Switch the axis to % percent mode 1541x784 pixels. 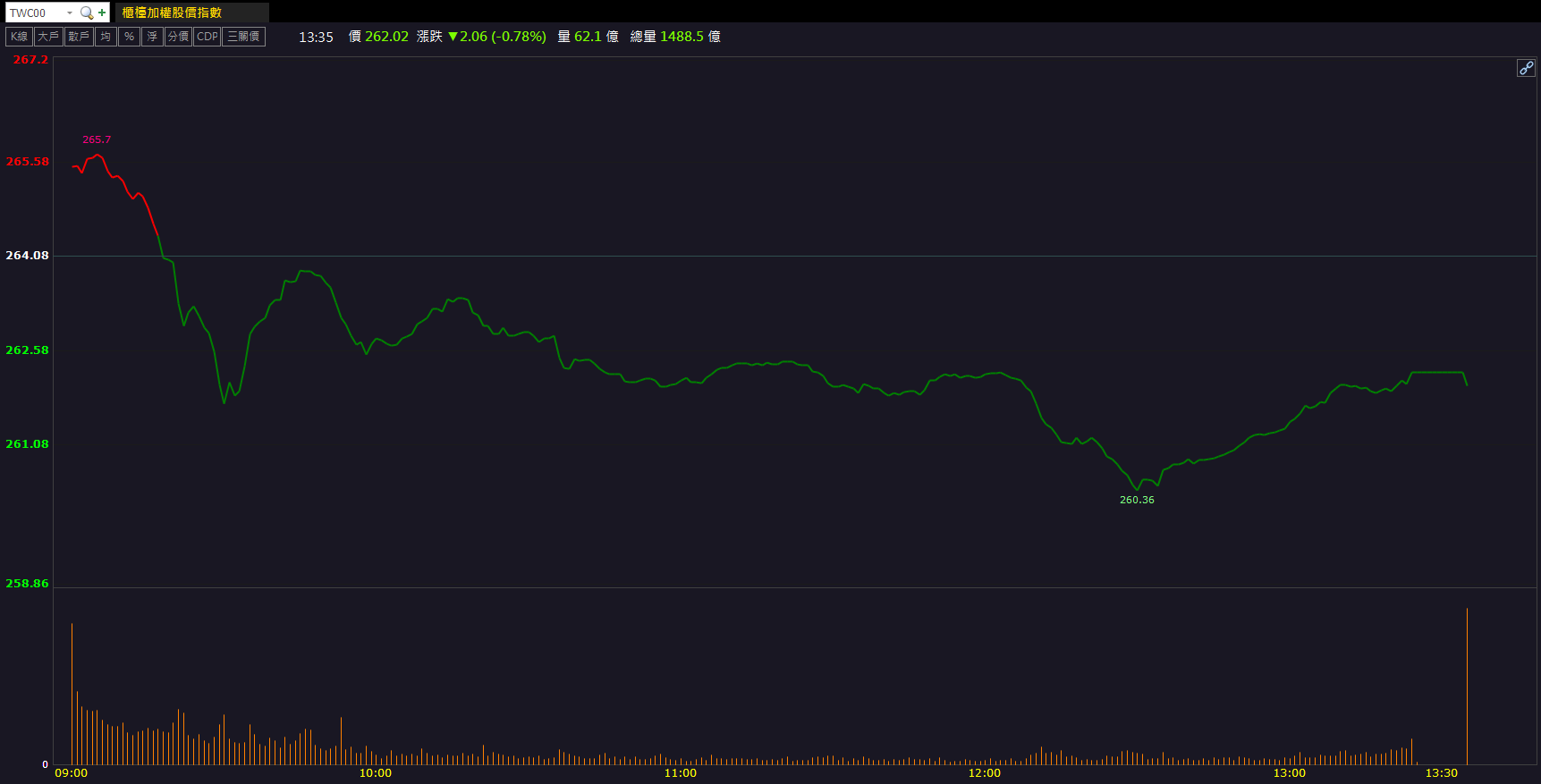pyautogui.click(x=129, y=37)
